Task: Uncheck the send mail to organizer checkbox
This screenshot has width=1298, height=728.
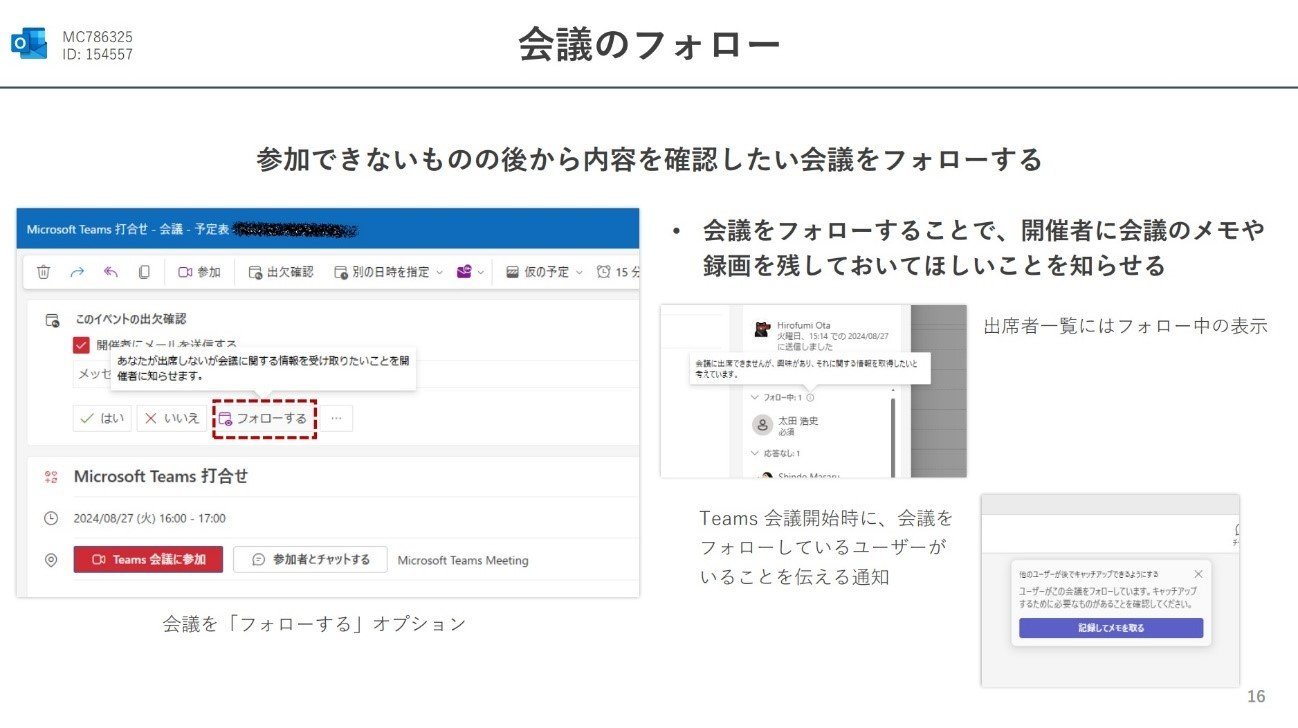Action: point(82,345)
